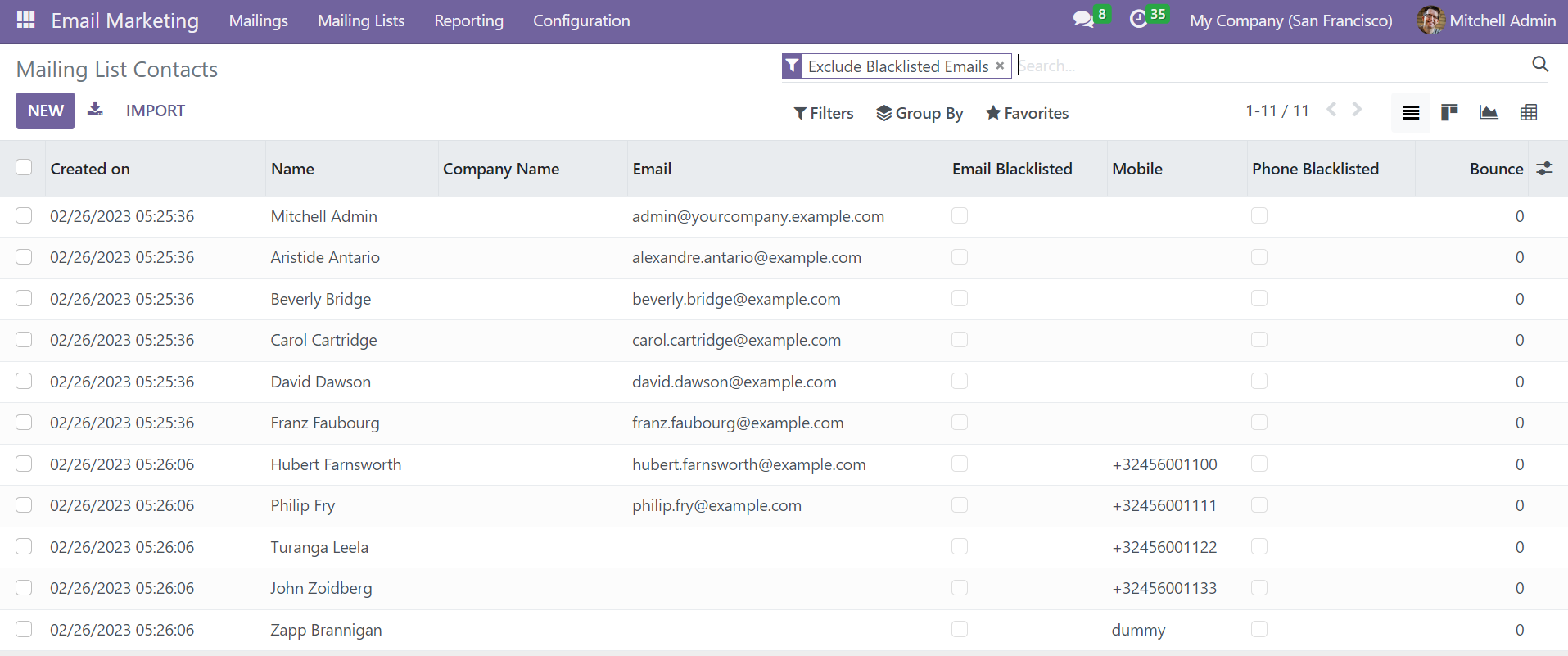Screen dimensions: 1568x656
Task: Open the Franz Faubourg name cell
Action: (325, 423)
